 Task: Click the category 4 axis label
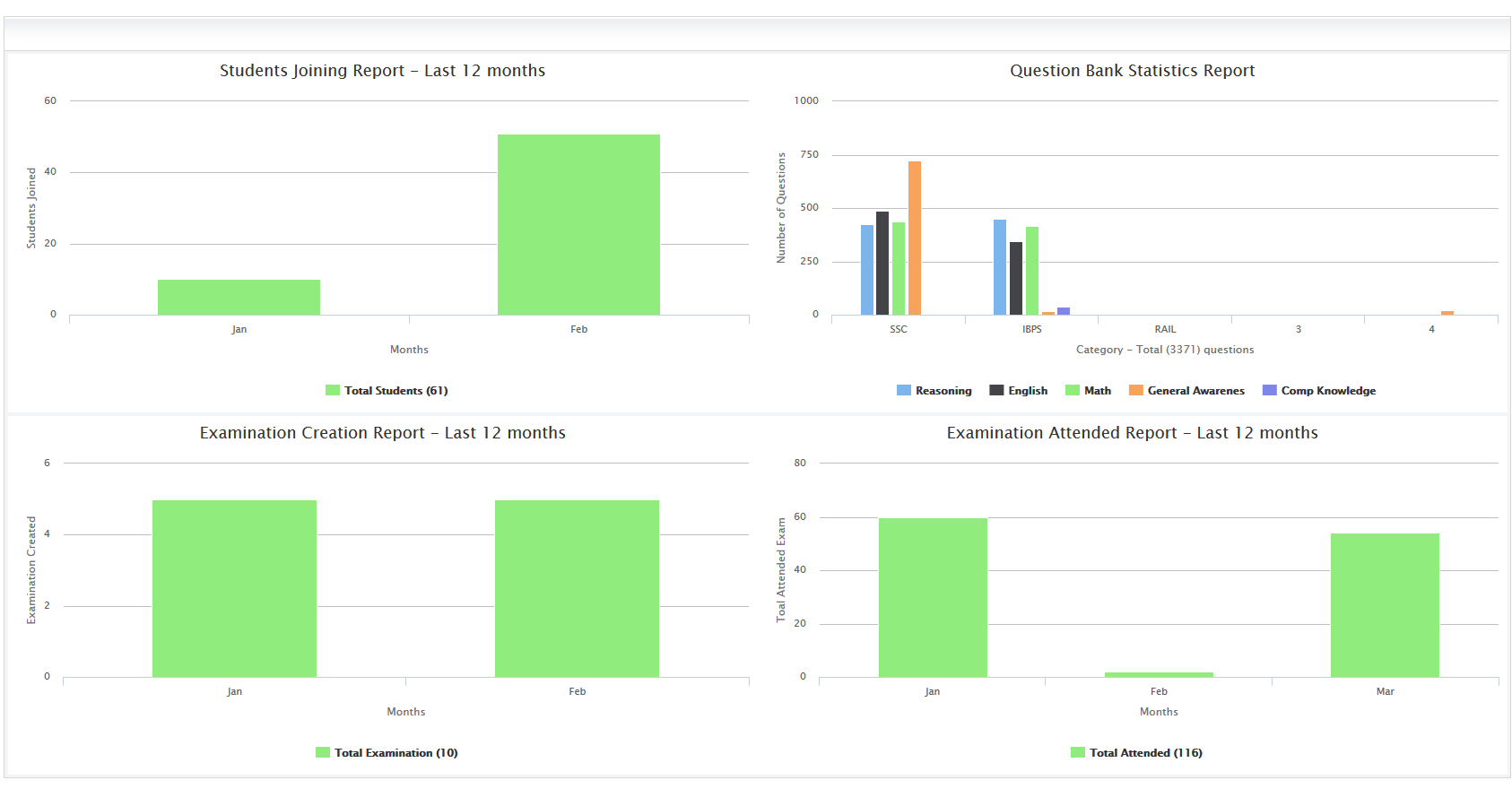[1431, 329]
